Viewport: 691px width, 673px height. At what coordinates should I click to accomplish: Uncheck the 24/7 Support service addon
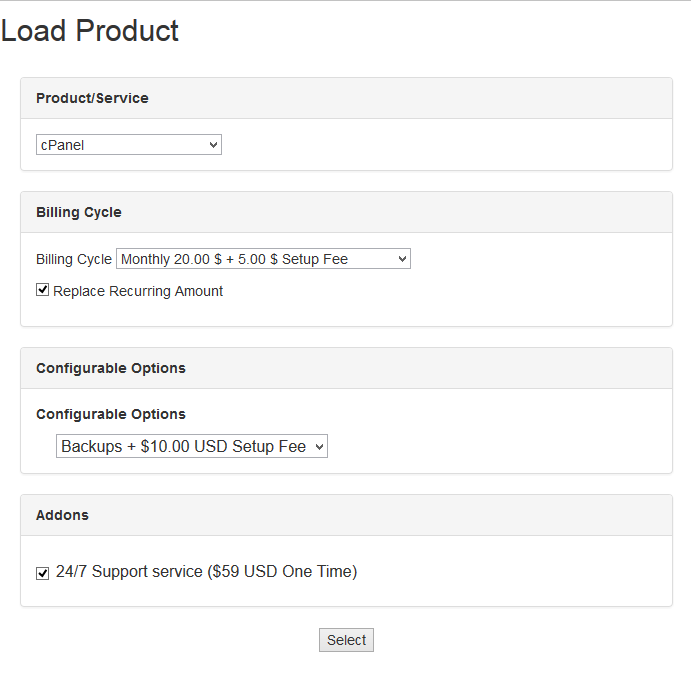42,573
